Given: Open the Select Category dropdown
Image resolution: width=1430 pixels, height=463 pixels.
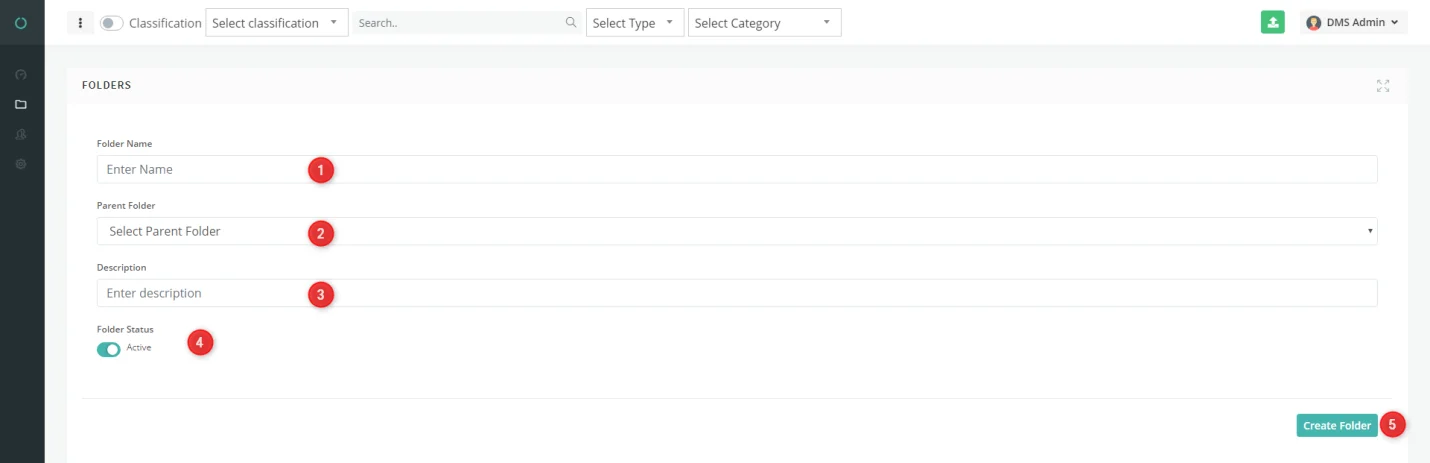Looking at the screenshot, I should (765, 22).
